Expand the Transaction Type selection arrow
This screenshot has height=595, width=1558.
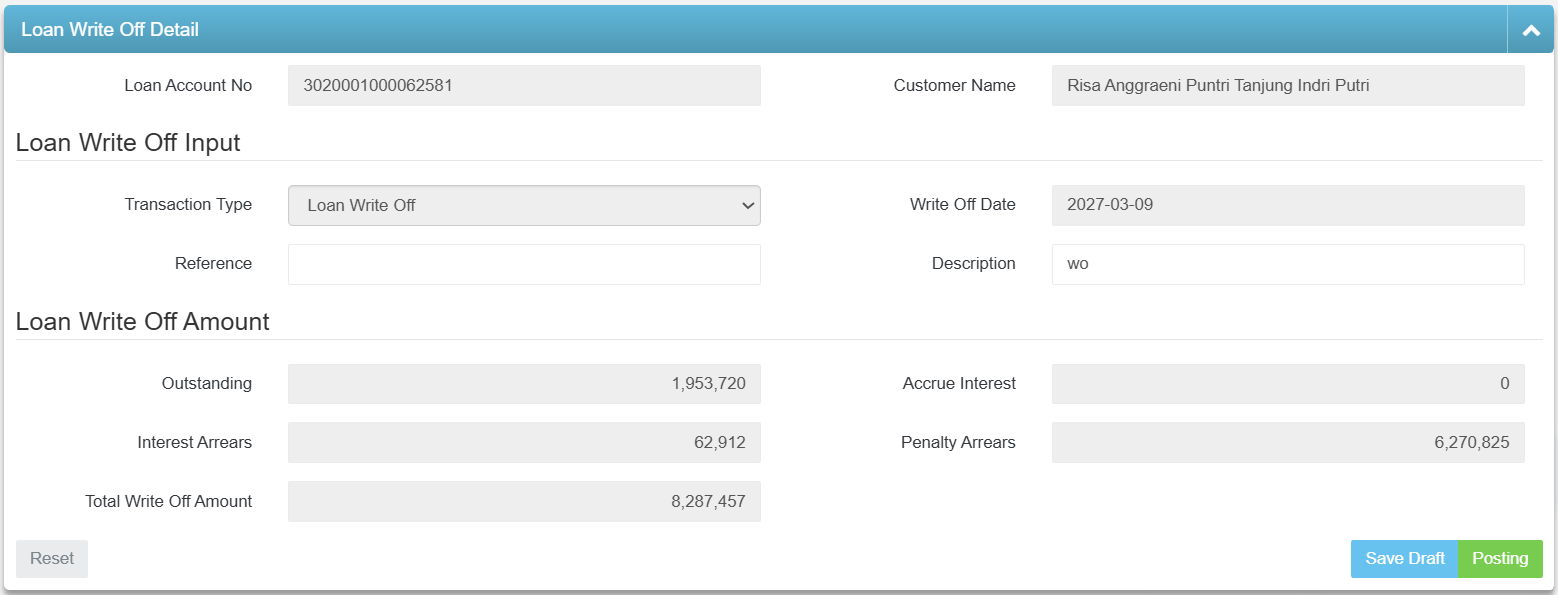[x=748, y=205]
